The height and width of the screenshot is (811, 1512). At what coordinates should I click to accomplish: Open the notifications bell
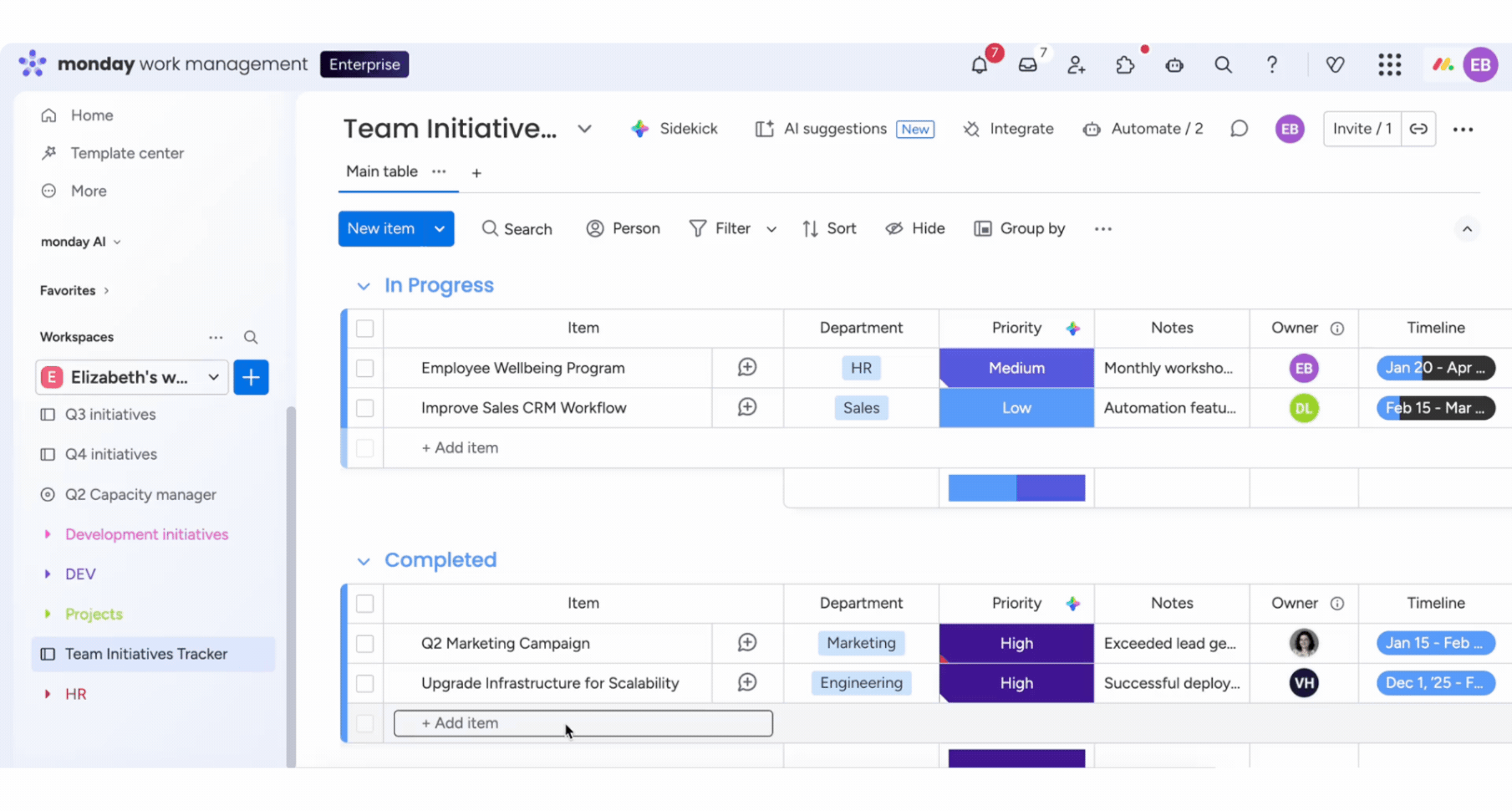click(x=979, y=65)
